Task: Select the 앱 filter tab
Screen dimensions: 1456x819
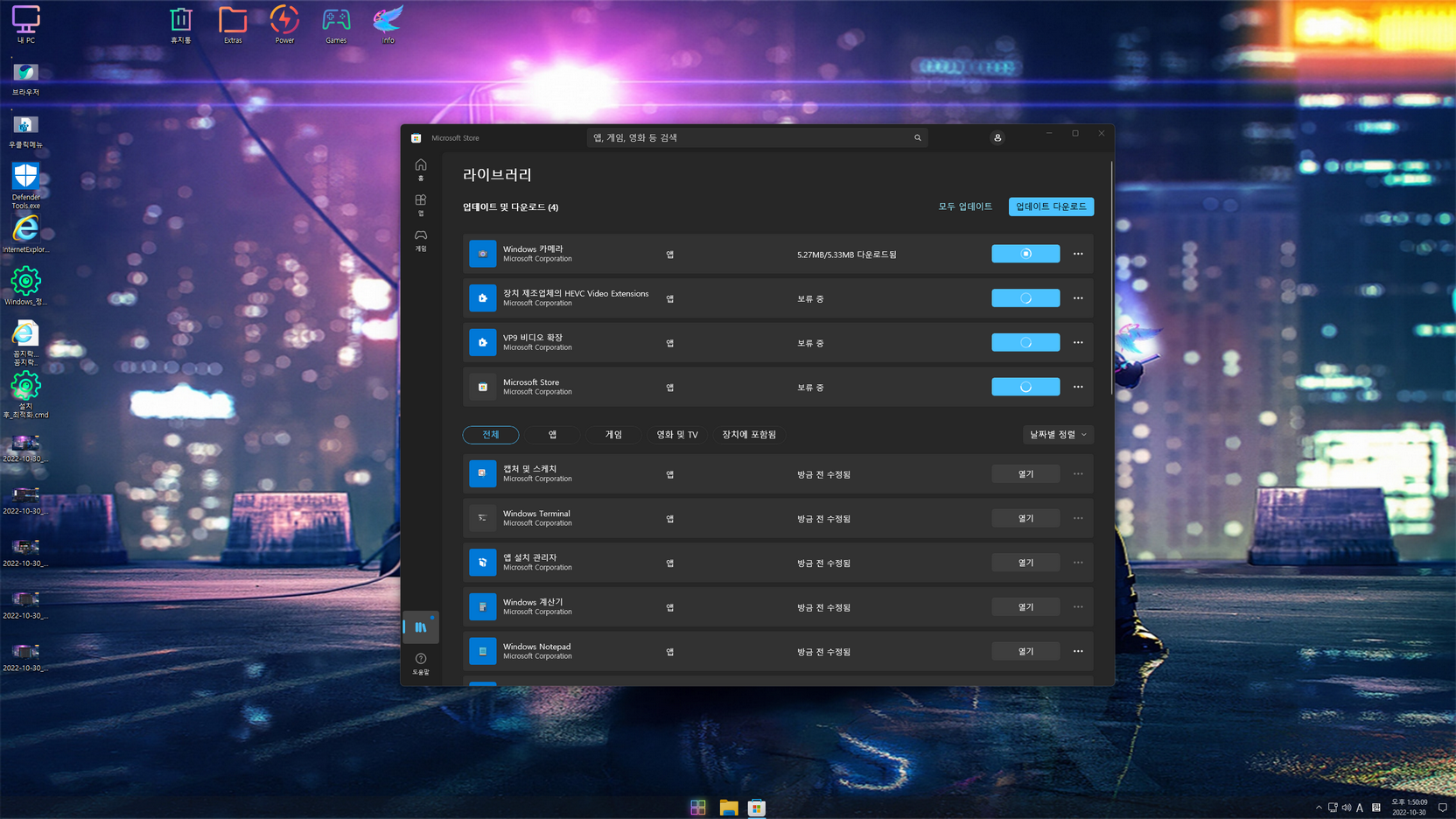Action: (x=552, y=434)
